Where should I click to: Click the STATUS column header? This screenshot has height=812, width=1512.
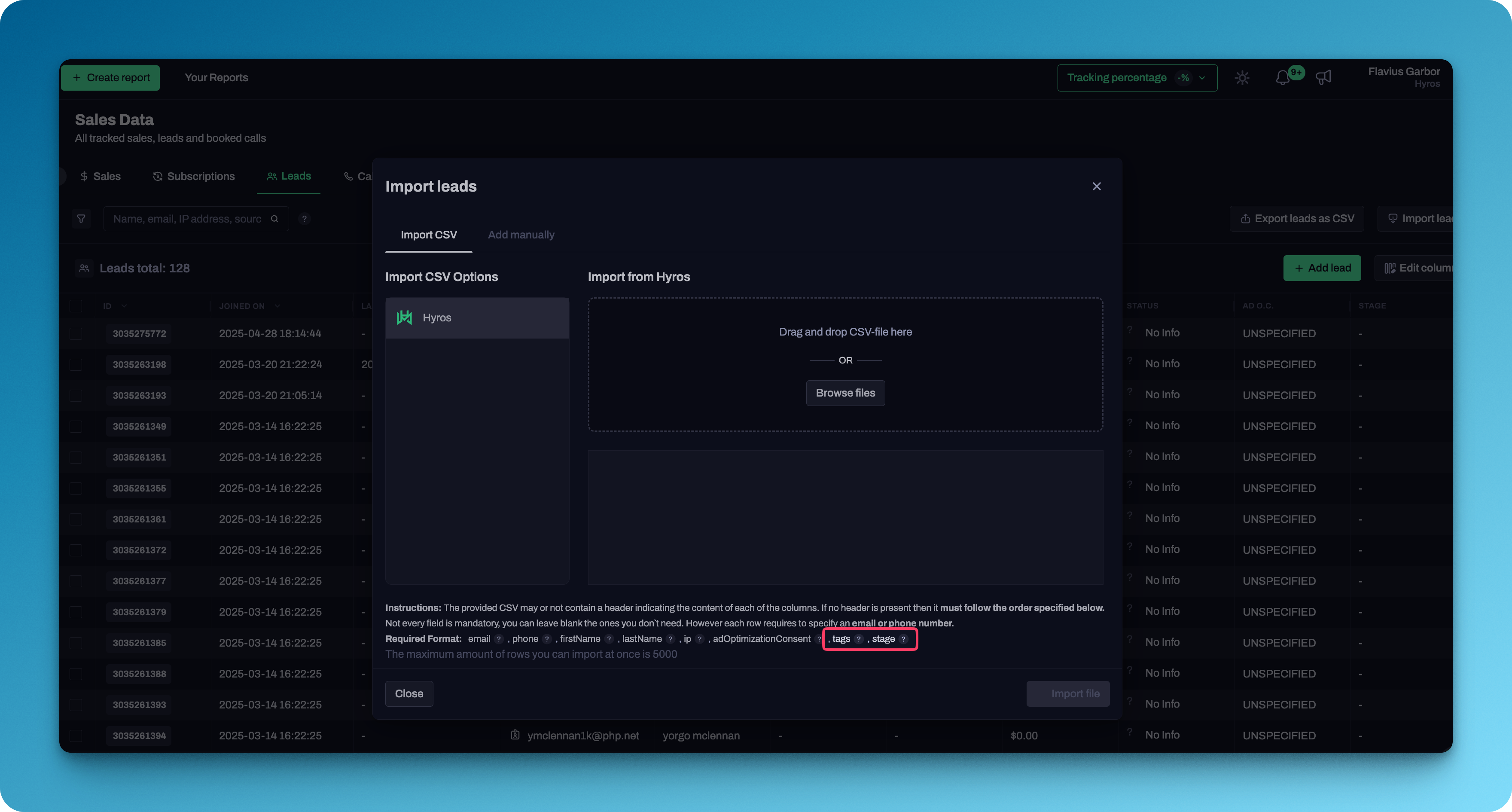(1142, 306)
